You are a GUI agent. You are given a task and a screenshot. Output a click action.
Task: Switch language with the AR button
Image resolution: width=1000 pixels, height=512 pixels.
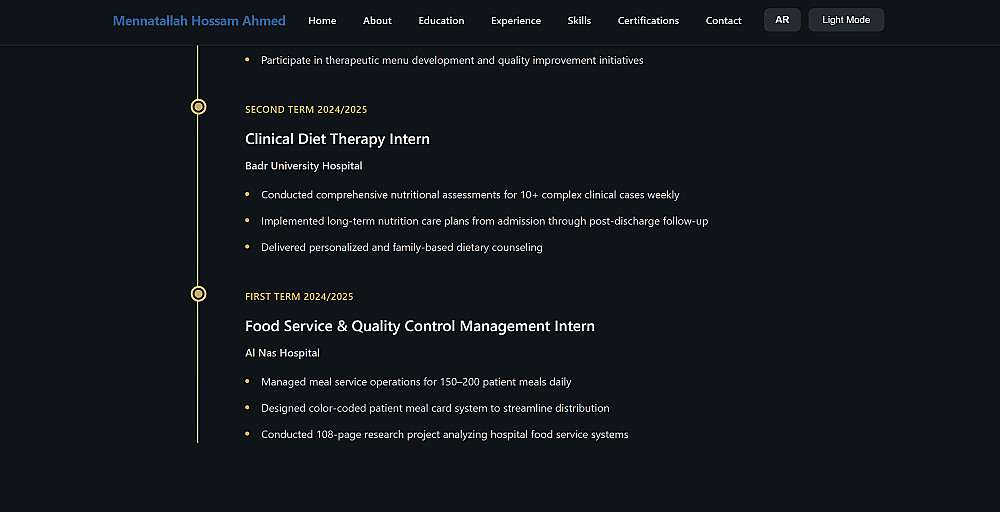click(x=782, y=20)
